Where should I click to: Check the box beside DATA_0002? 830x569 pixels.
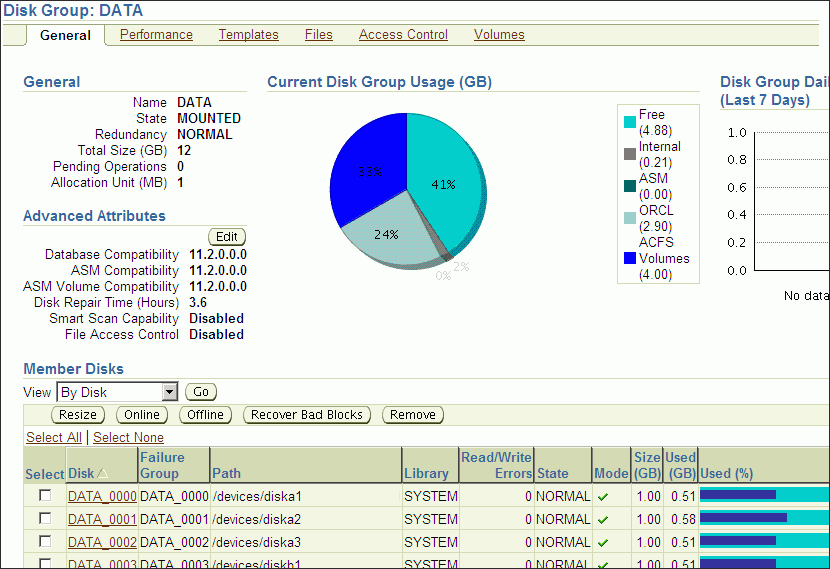click(x=44, y=542)
